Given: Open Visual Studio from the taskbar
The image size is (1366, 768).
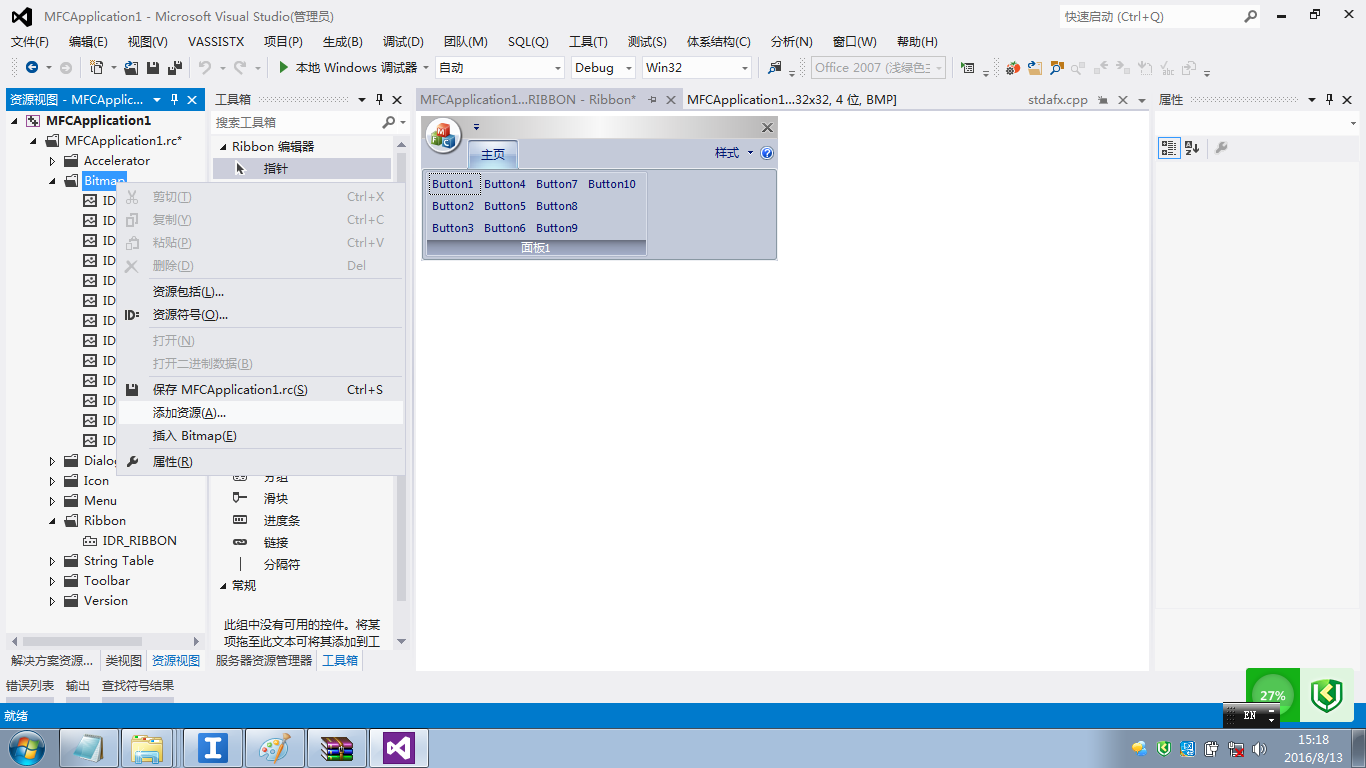Looking at the screenshot, I should tap(399, 748).
